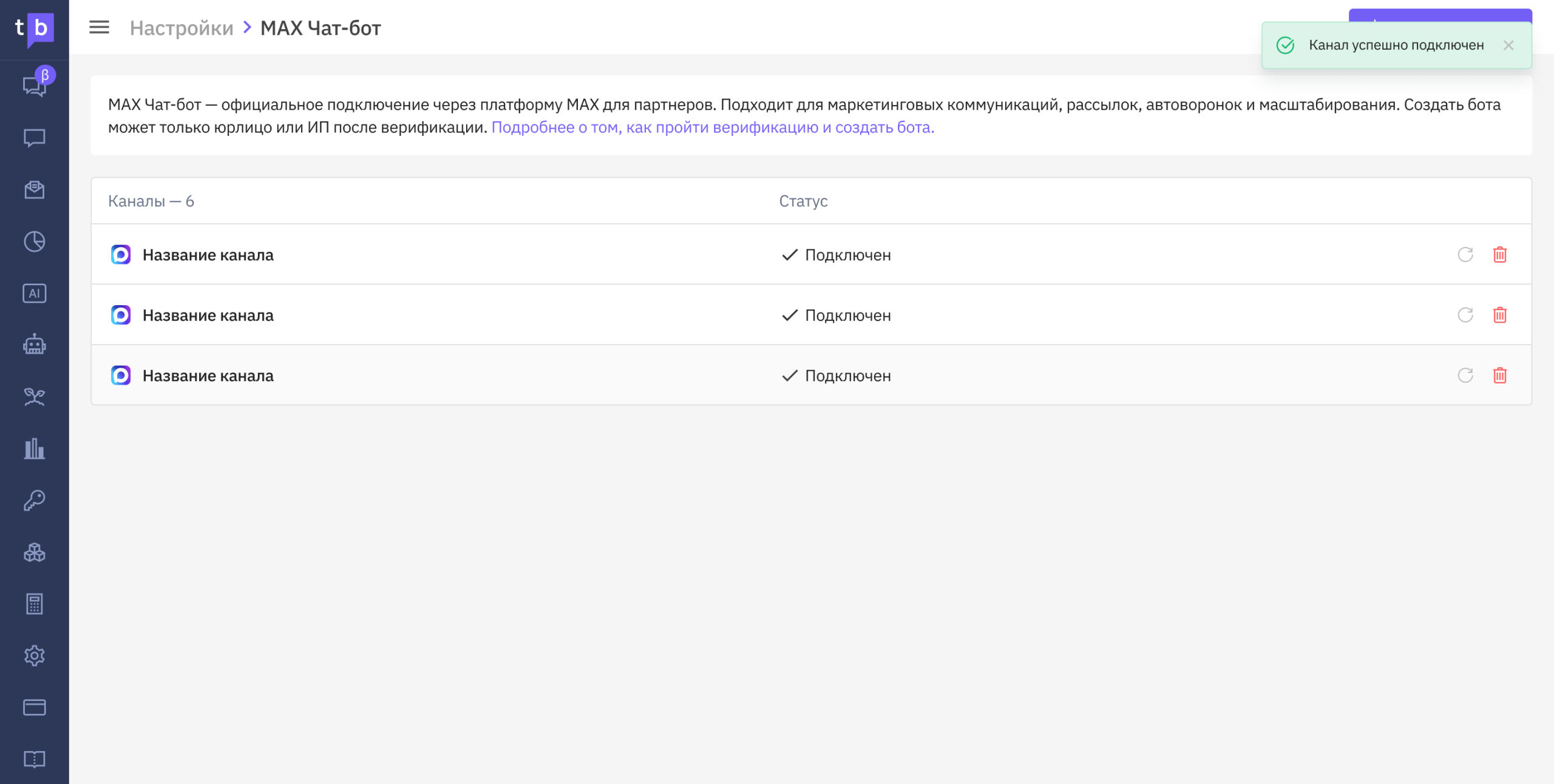The width and height of the screenshot is (1554, 784).
Task: Delete the first channel with trash icon
Action: click(x=1499, y=255)
